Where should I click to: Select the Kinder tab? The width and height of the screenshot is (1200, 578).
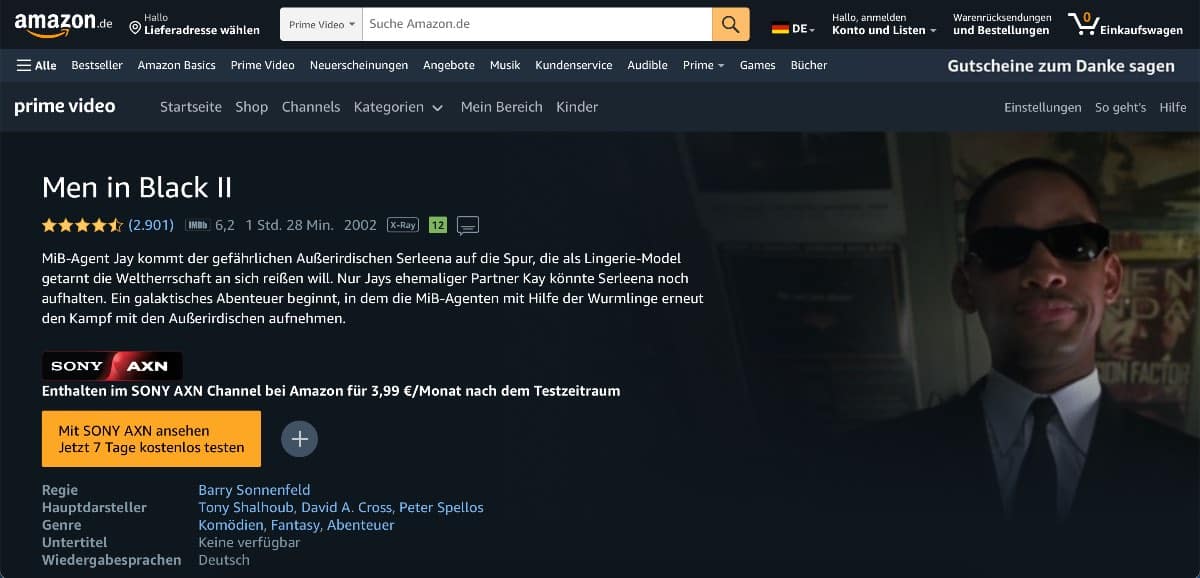pyautogui.click(x=577, y=107)
